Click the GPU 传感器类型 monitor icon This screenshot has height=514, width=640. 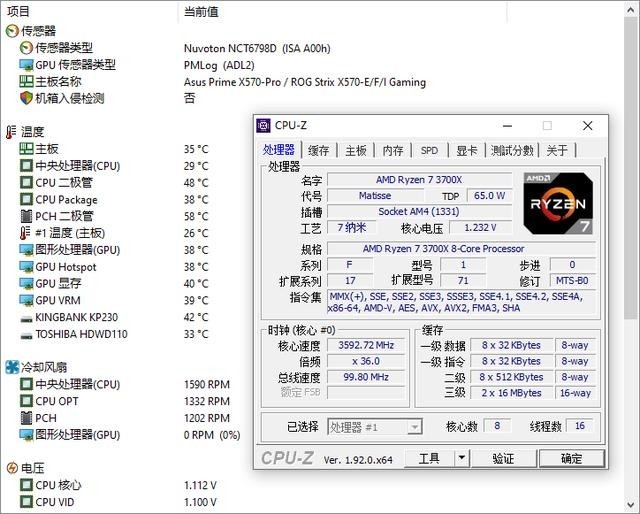click(x=26, y=65)
